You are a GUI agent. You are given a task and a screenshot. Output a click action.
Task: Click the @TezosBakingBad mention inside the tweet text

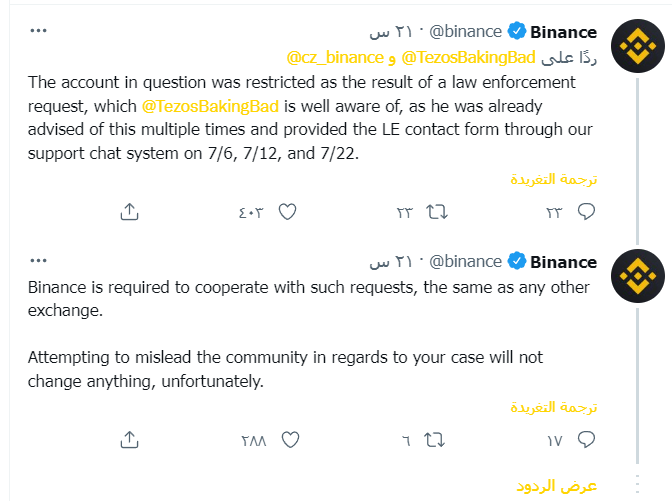(x=210, y=106)
